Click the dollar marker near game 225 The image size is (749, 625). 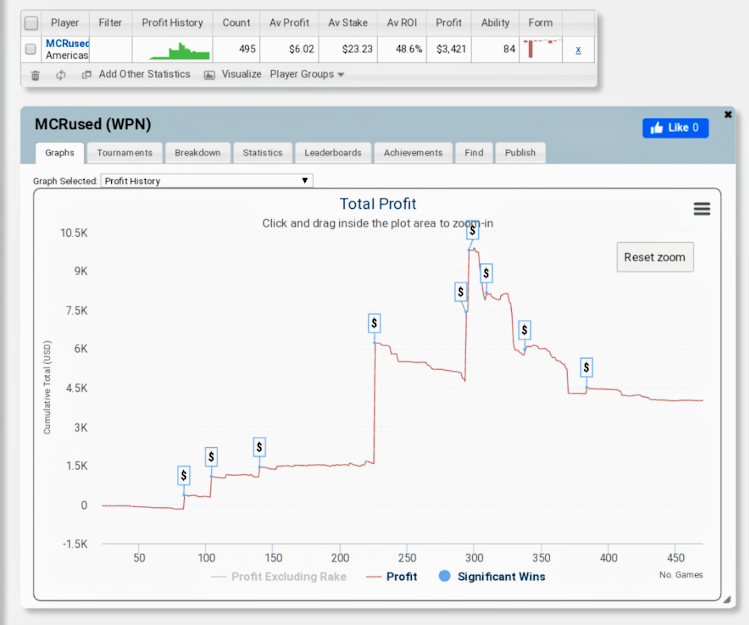coord(374,323)
